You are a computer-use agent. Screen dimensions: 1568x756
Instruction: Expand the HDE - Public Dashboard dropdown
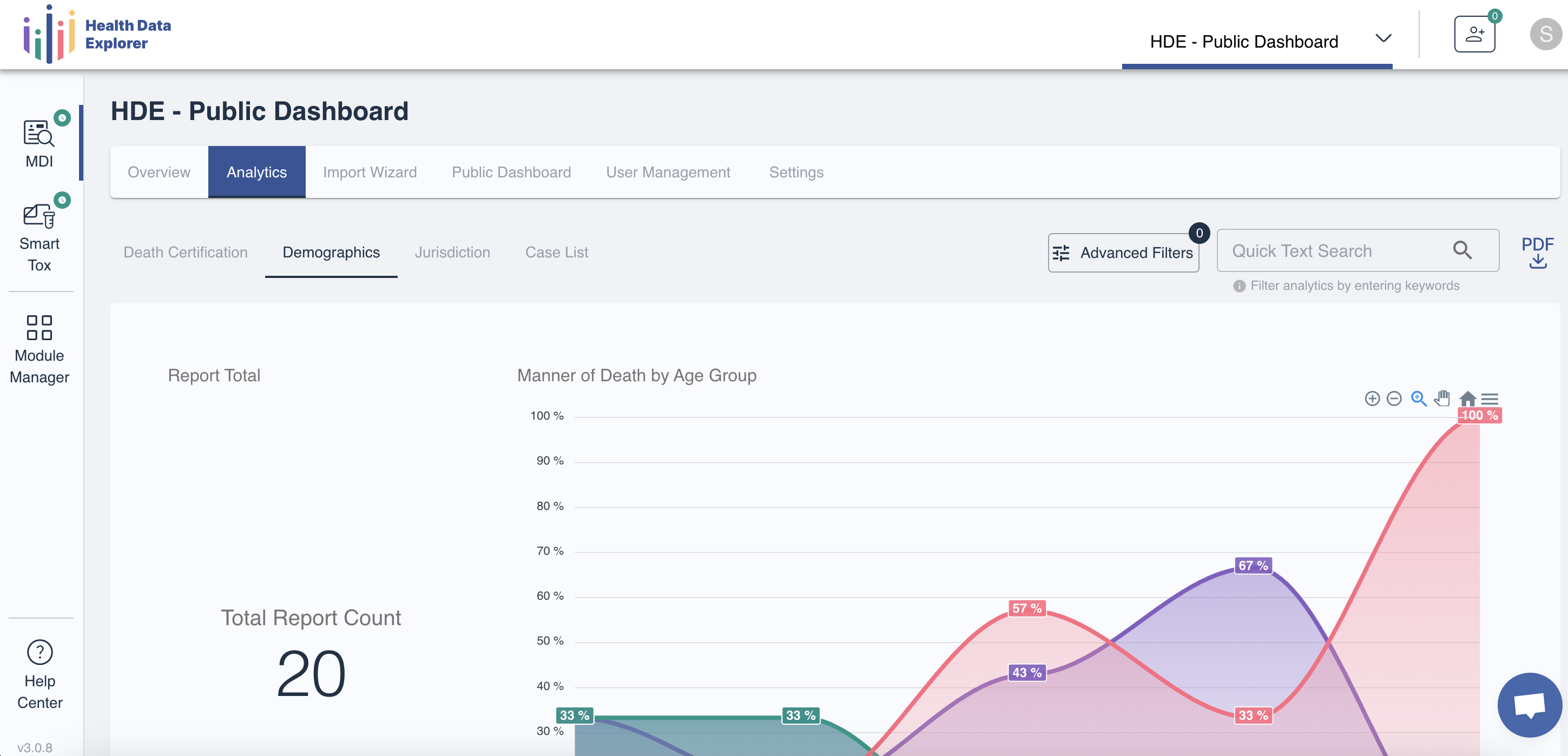coord(1257,40)
